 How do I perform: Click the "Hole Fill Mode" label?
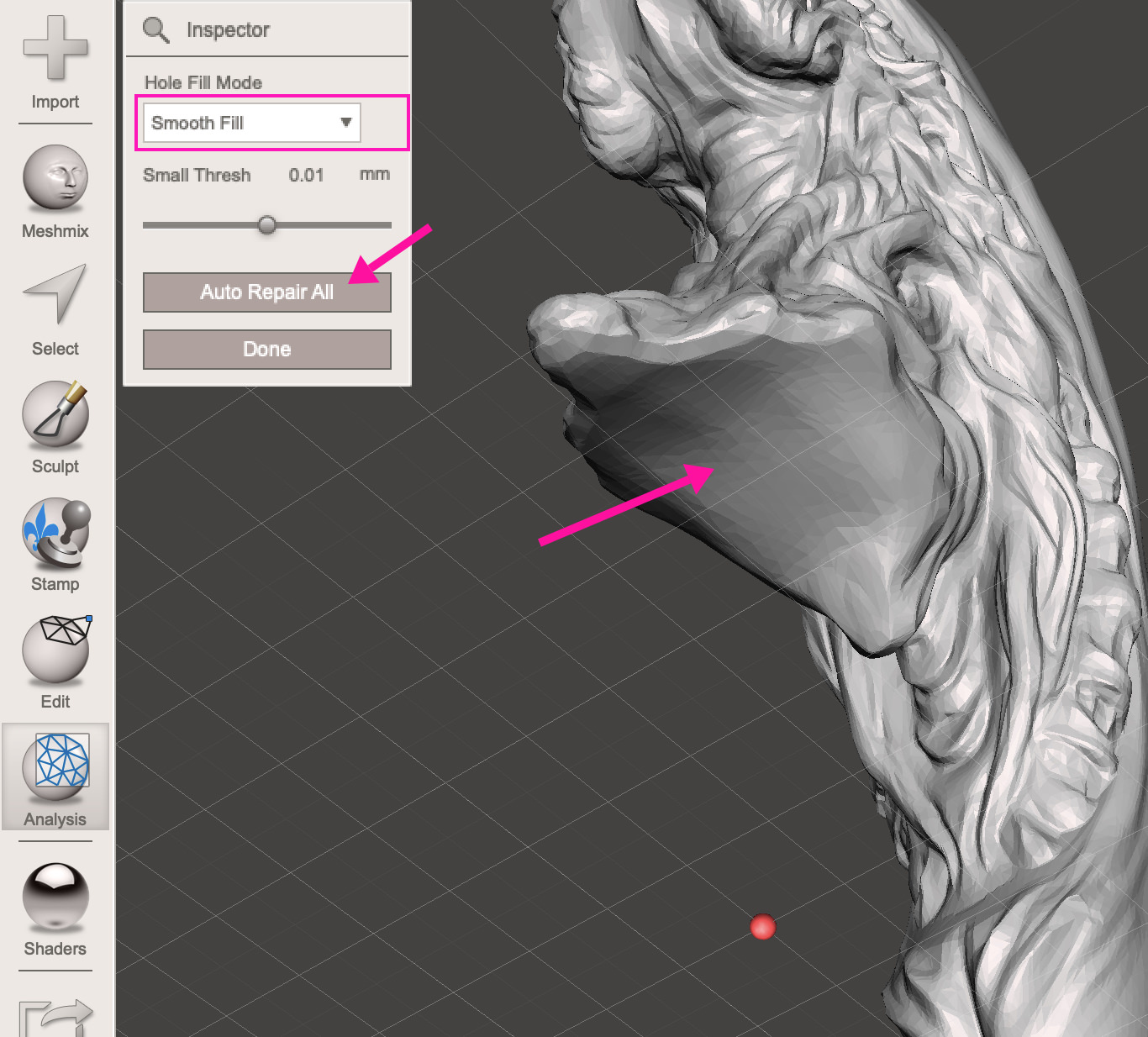[x=203, y=82]
